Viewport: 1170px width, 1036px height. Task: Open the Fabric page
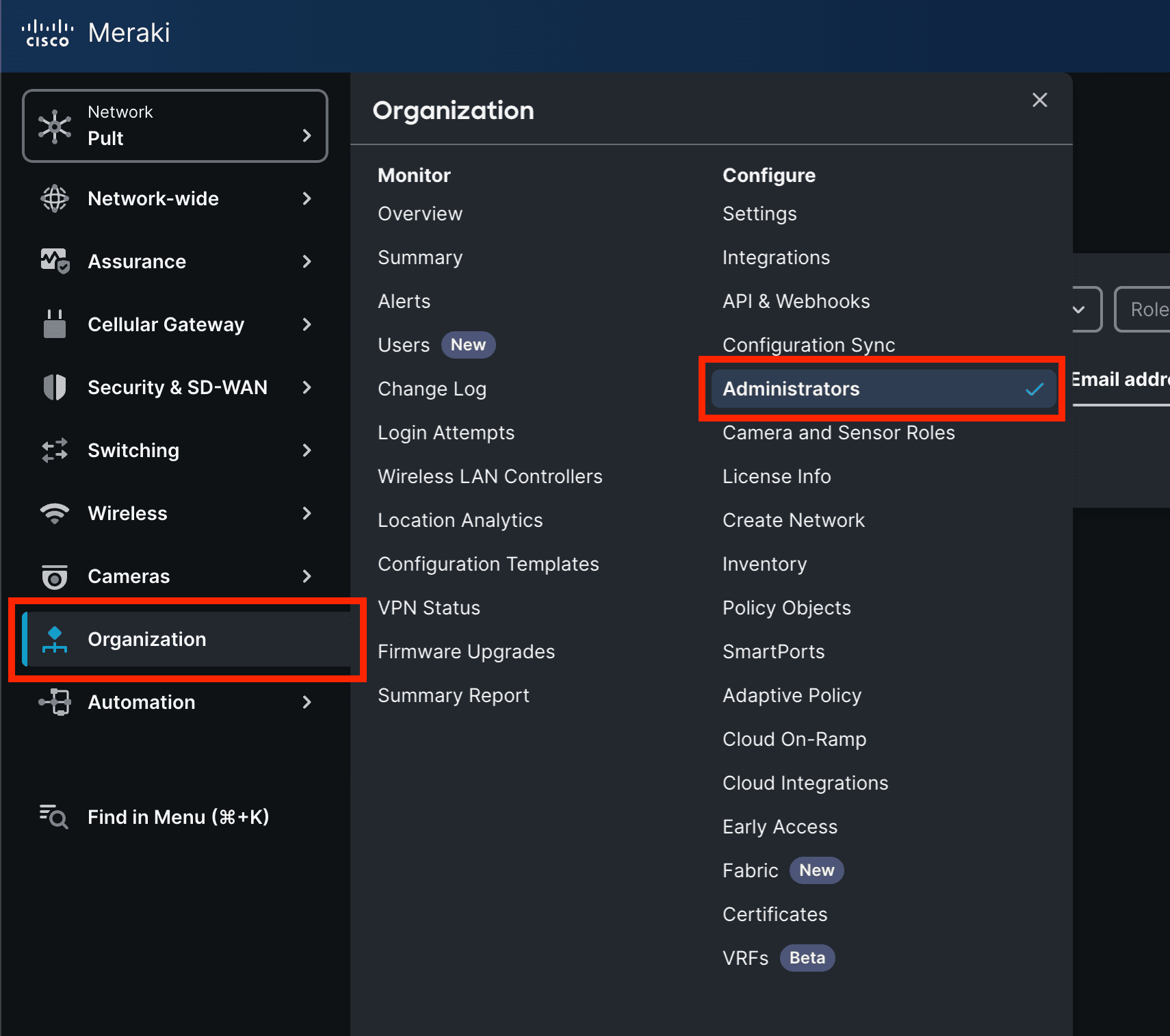coord(751,870)
